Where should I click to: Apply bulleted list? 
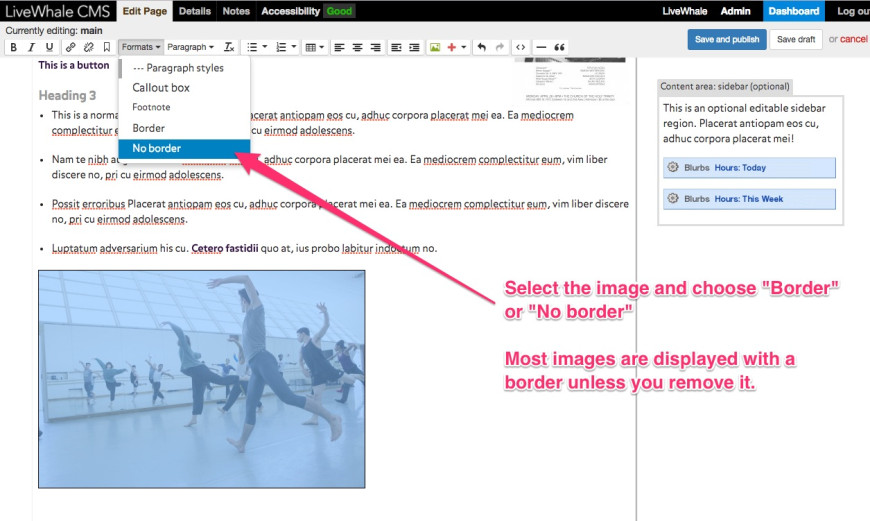coord(252,47)
